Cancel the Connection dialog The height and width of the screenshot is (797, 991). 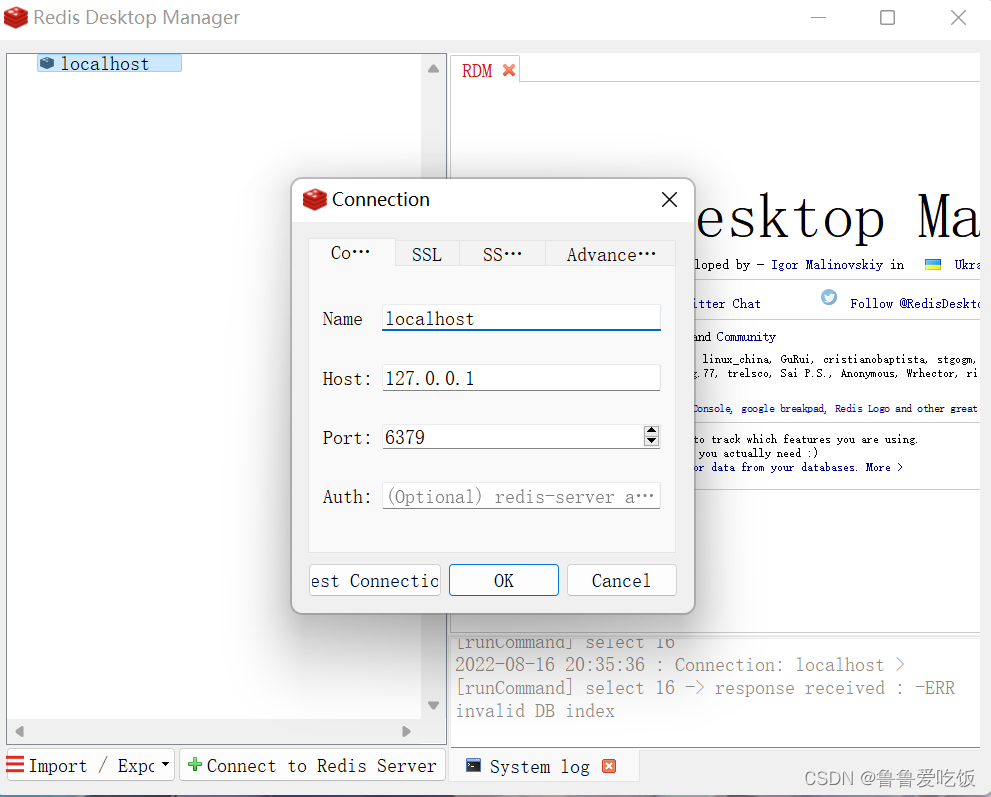tap(621, 580)
